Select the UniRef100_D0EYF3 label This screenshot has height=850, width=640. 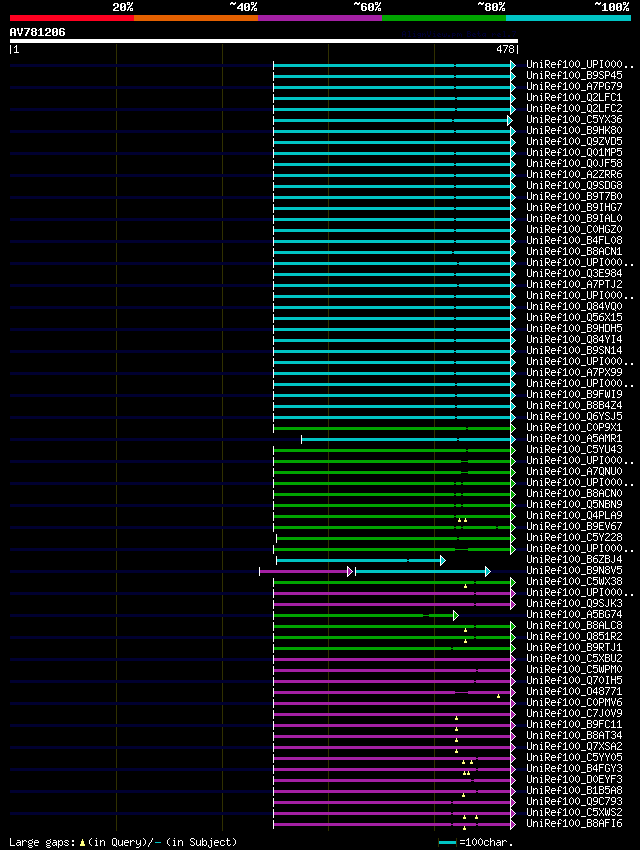point(574,780)
